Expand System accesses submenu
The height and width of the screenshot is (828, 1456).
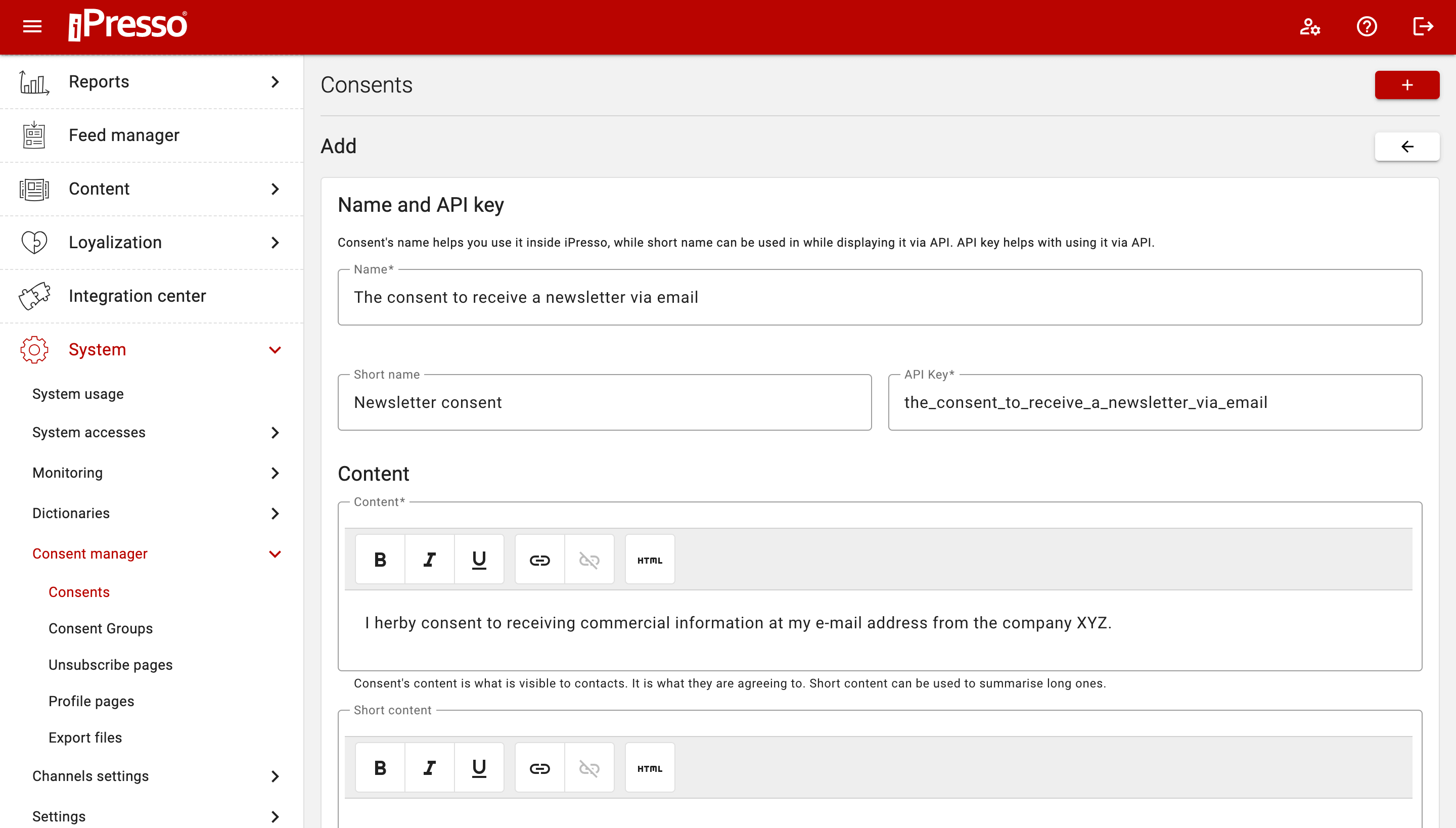click(275, 433)
